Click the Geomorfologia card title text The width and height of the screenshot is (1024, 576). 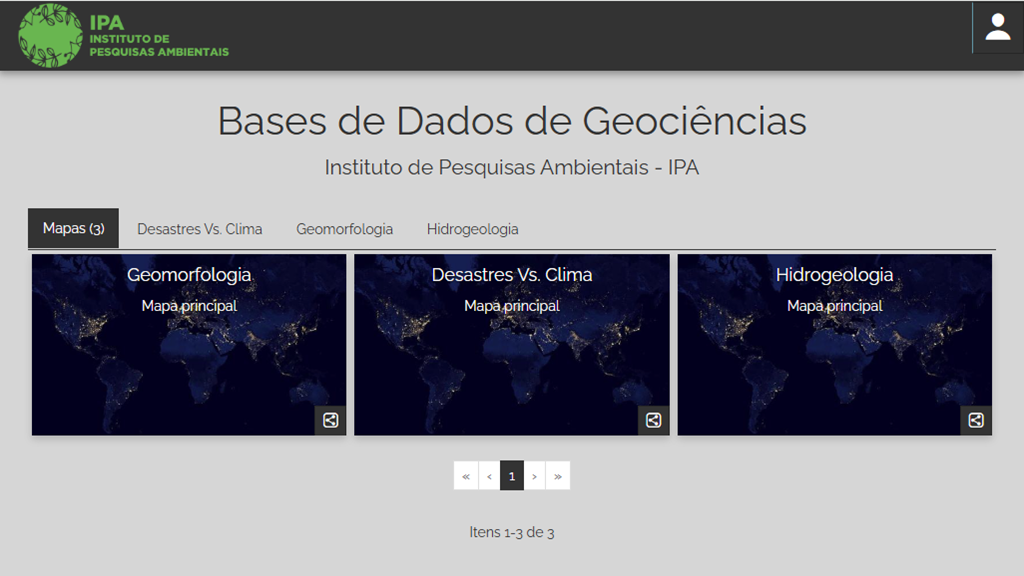[x=189, y=275]
